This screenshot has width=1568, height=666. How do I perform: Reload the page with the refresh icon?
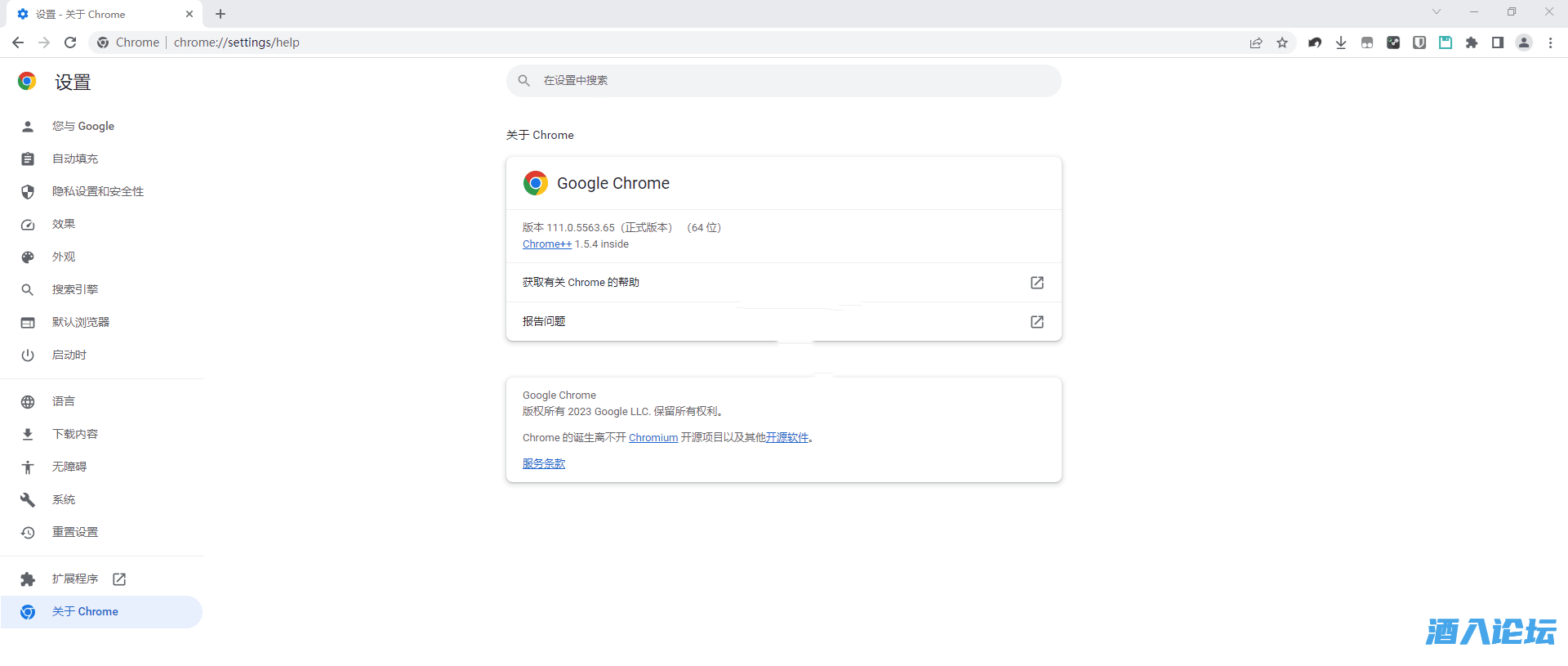coord(70,42)
